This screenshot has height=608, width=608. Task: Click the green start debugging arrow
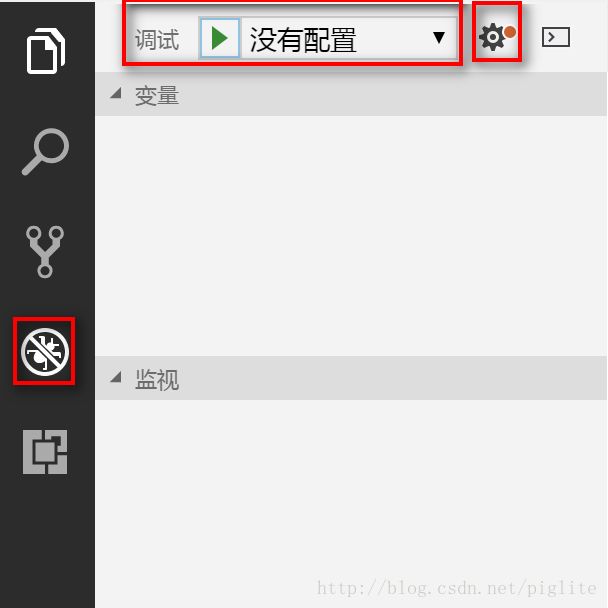pyautogui.click(x=219, y=38)
